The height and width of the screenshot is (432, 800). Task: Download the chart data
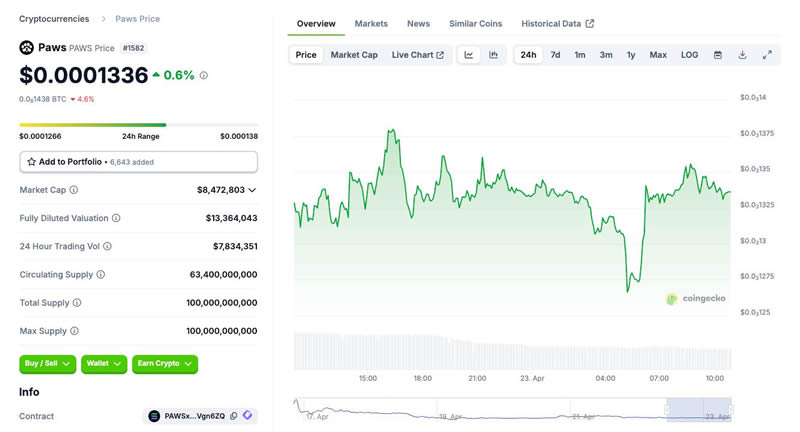tap(742, 55)
